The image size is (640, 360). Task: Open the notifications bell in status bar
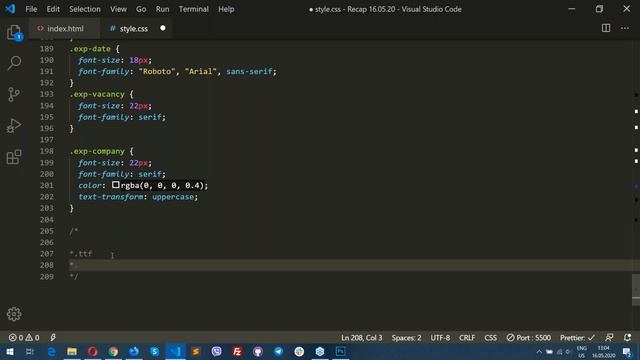[627, 338]
